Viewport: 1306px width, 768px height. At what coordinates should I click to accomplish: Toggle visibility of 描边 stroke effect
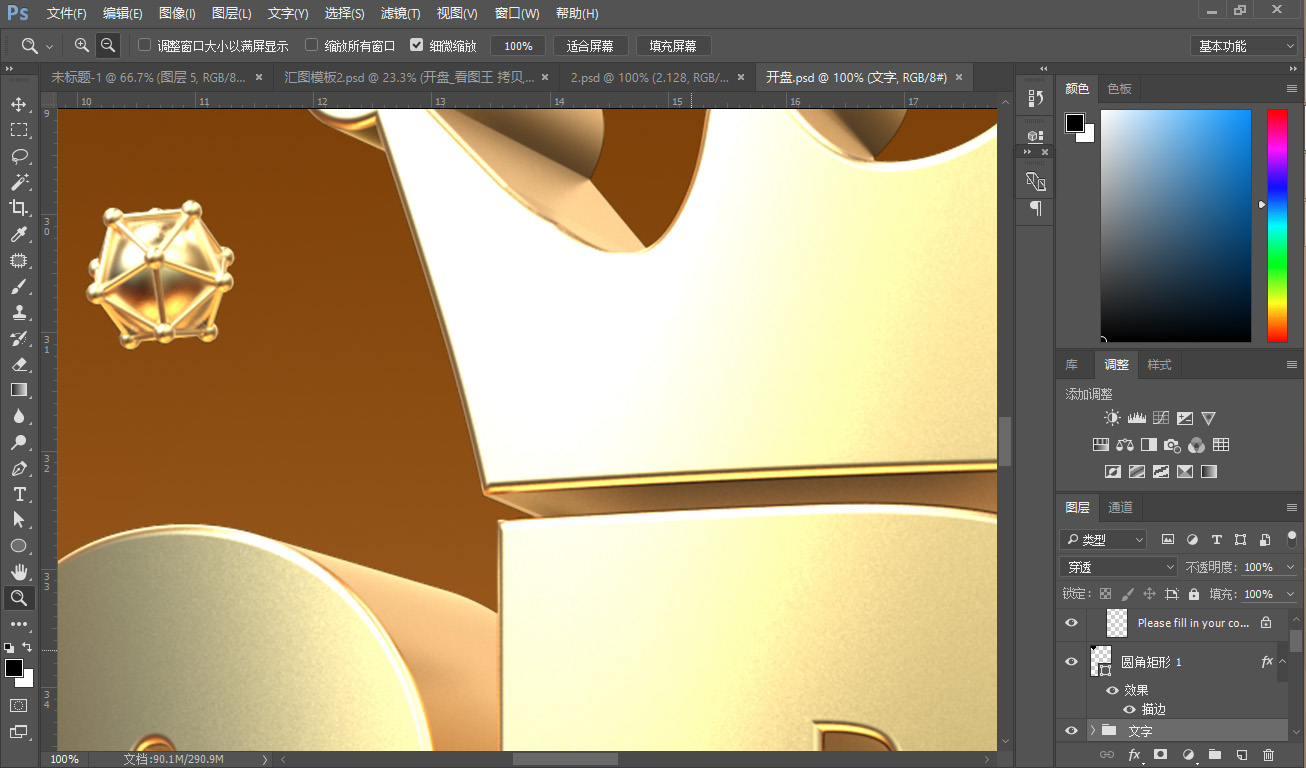tap(1130, 709)
